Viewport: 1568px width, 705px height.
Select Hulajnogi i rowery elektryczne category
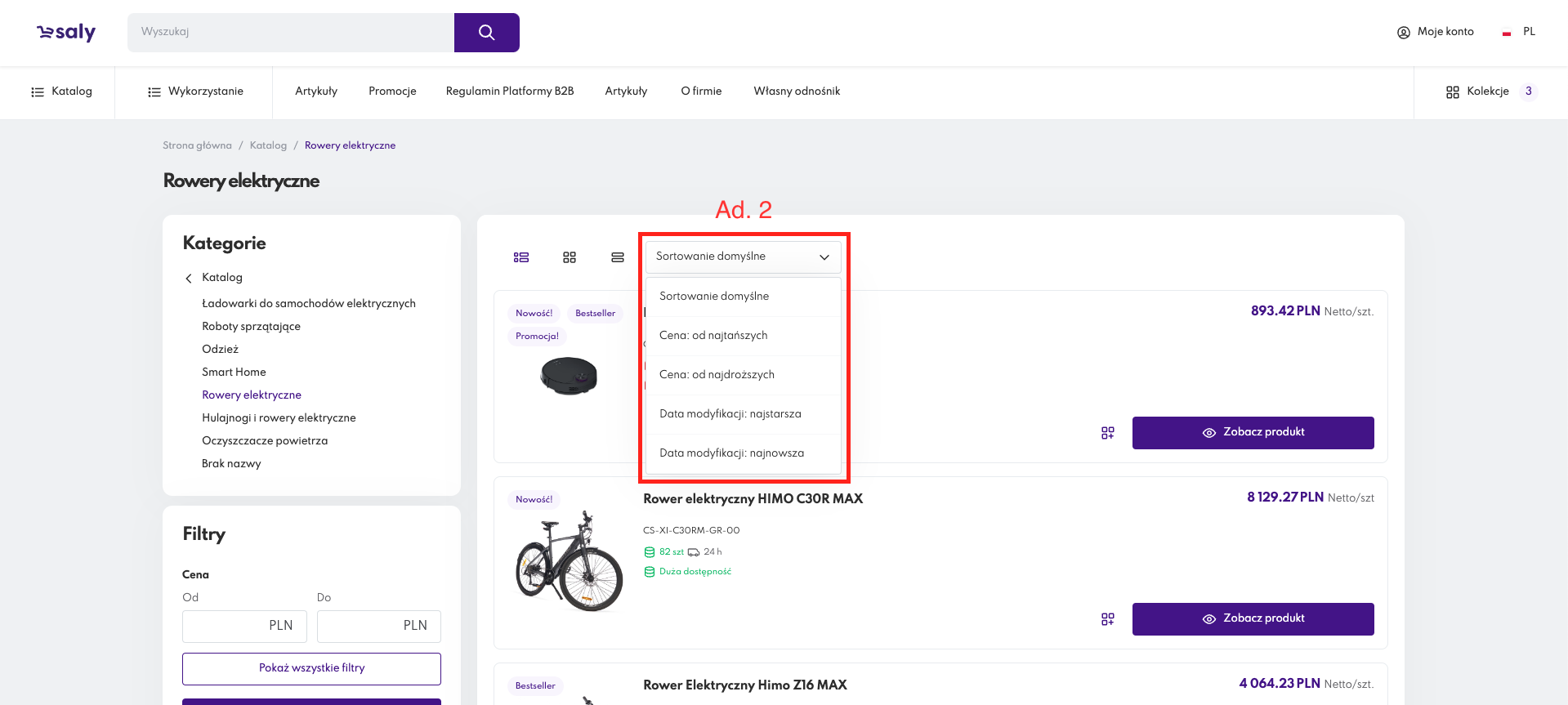point(279,418)
